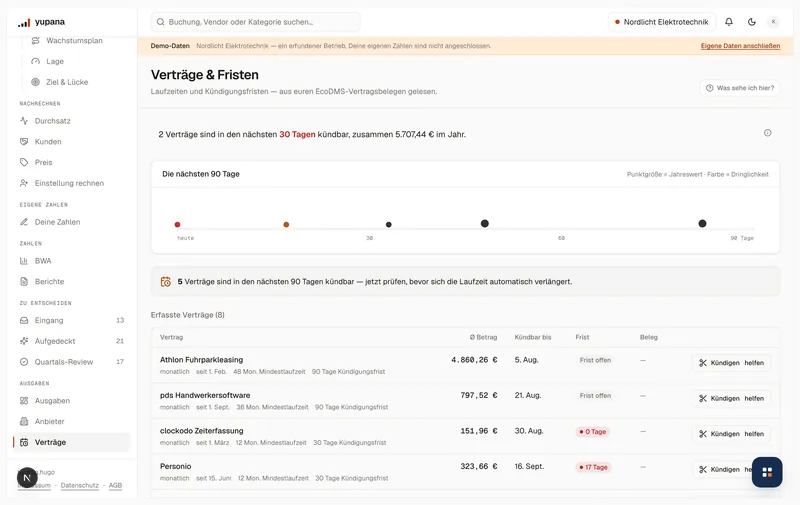Click the calendar icon in the 5 Verträge banner

coord(166,282)
